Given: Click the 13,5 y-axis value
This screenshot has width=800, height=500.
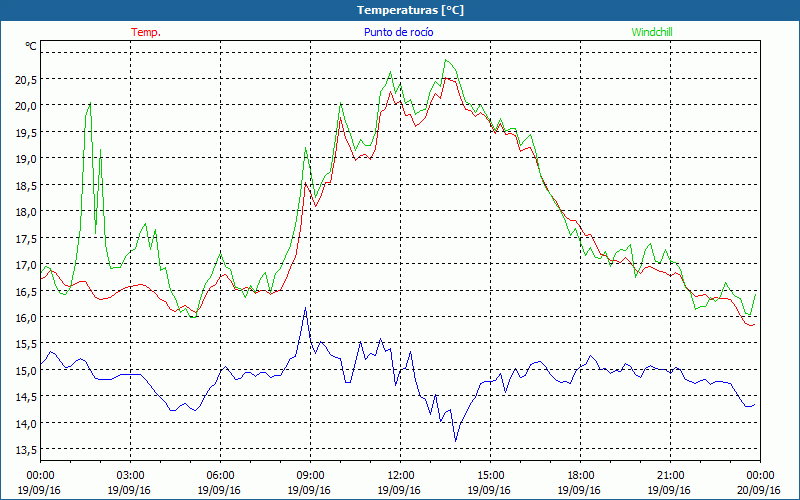Looking at the screenshot, I should [26, 450].
